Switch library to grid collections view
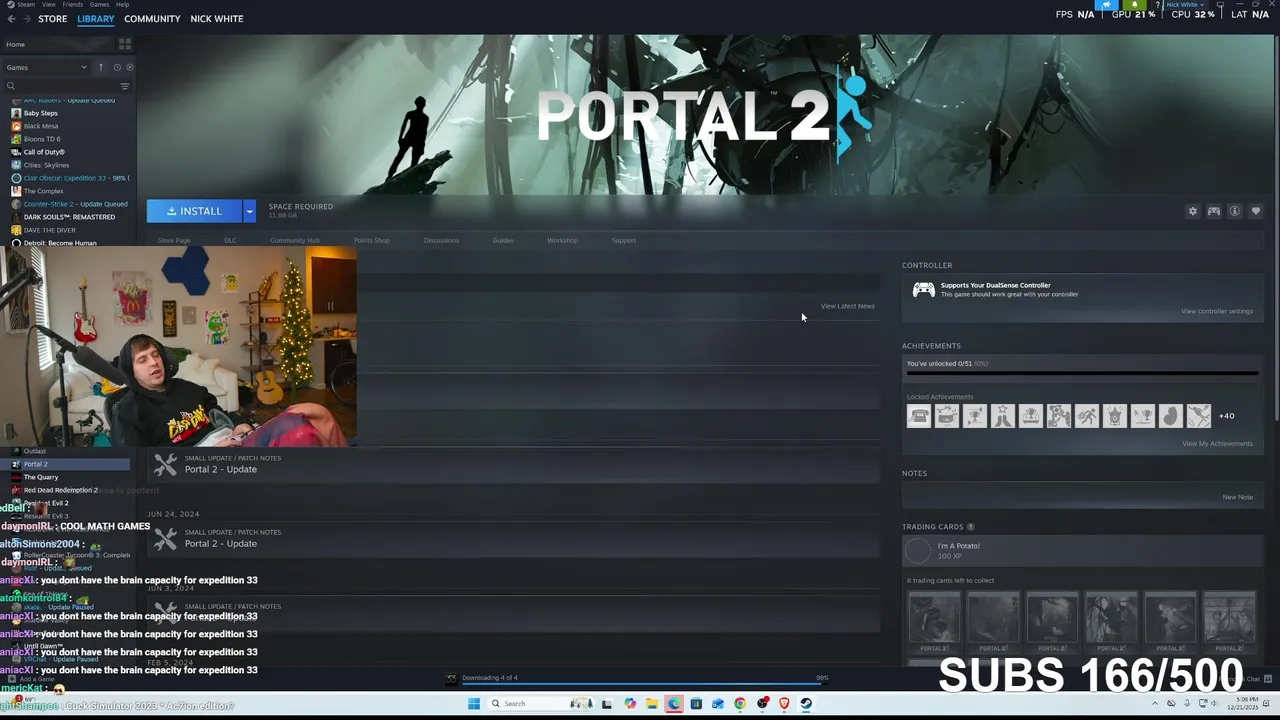Screen dimensions: 1280x720 (125, 44)
